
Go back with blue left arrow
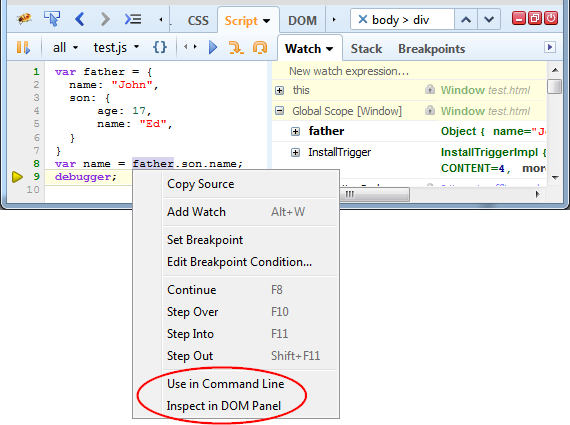80,19
